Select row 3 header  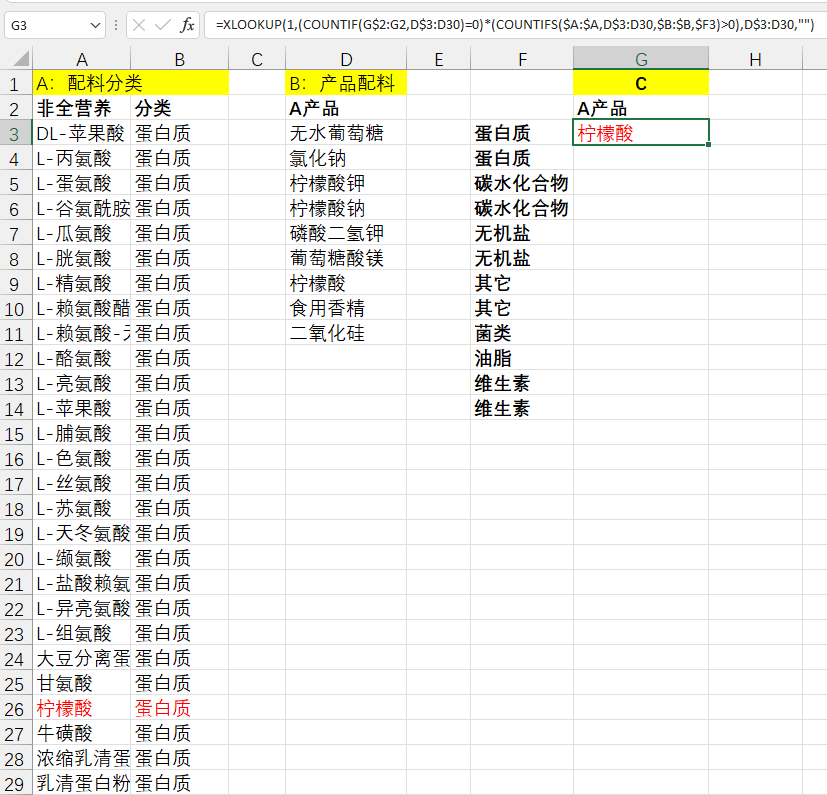pos(14,133)
